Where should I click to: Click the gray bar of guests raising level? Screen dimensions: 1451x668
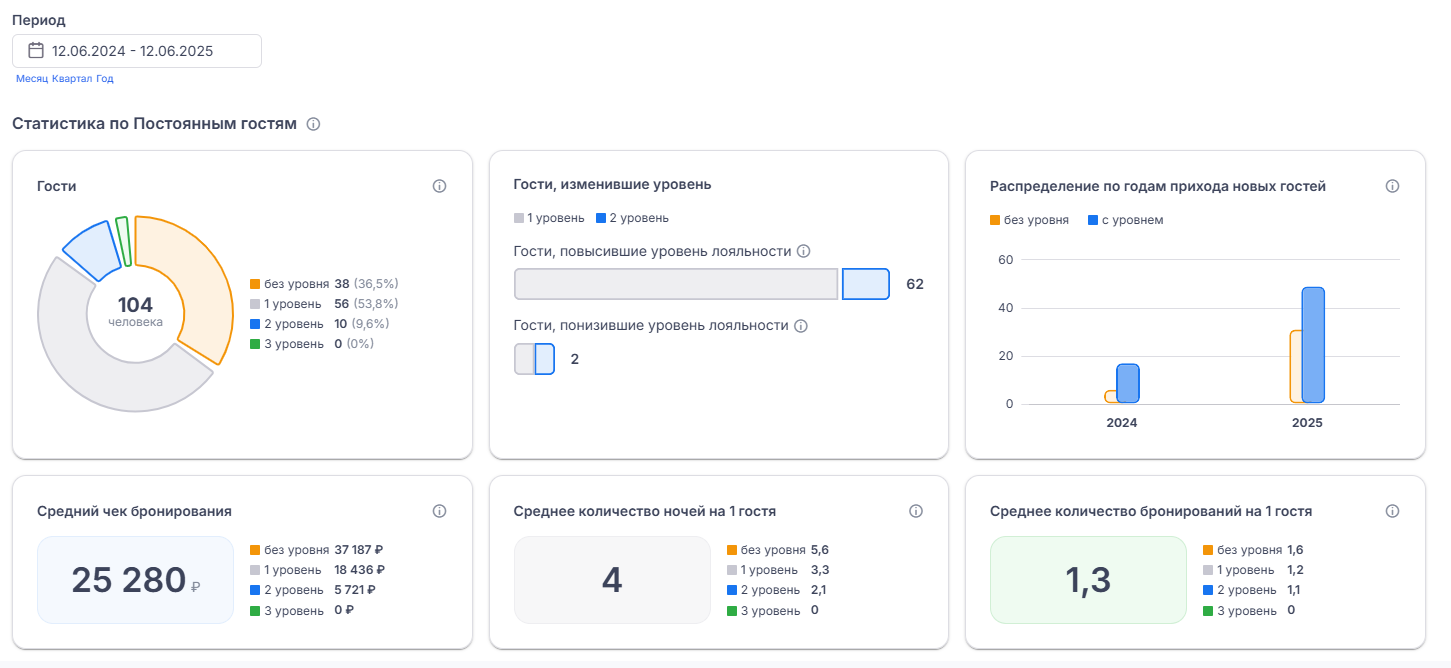point(676,284)
